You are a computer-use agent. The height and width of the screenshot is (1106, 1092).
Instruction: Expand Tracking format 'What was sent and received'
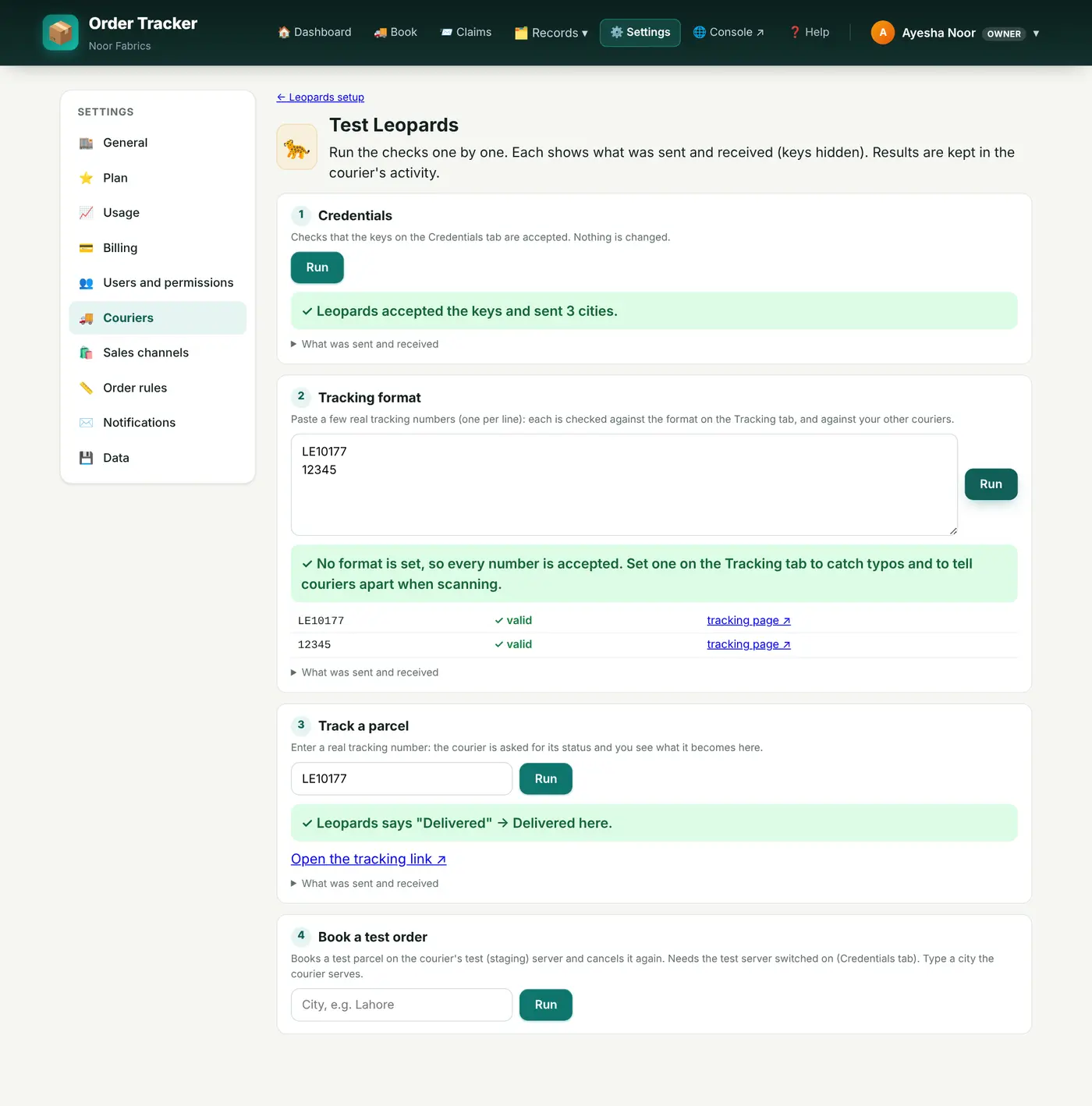pyautogui.click(x=365, y=672)
